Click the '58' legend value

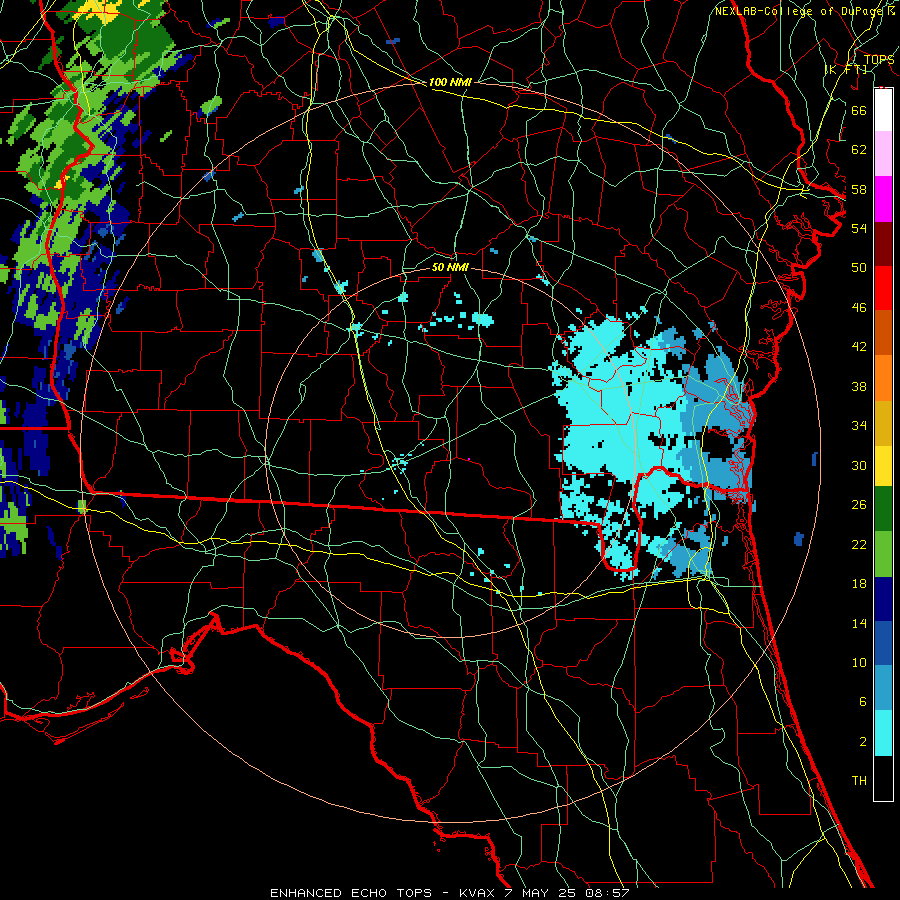[x=859, y=189]
